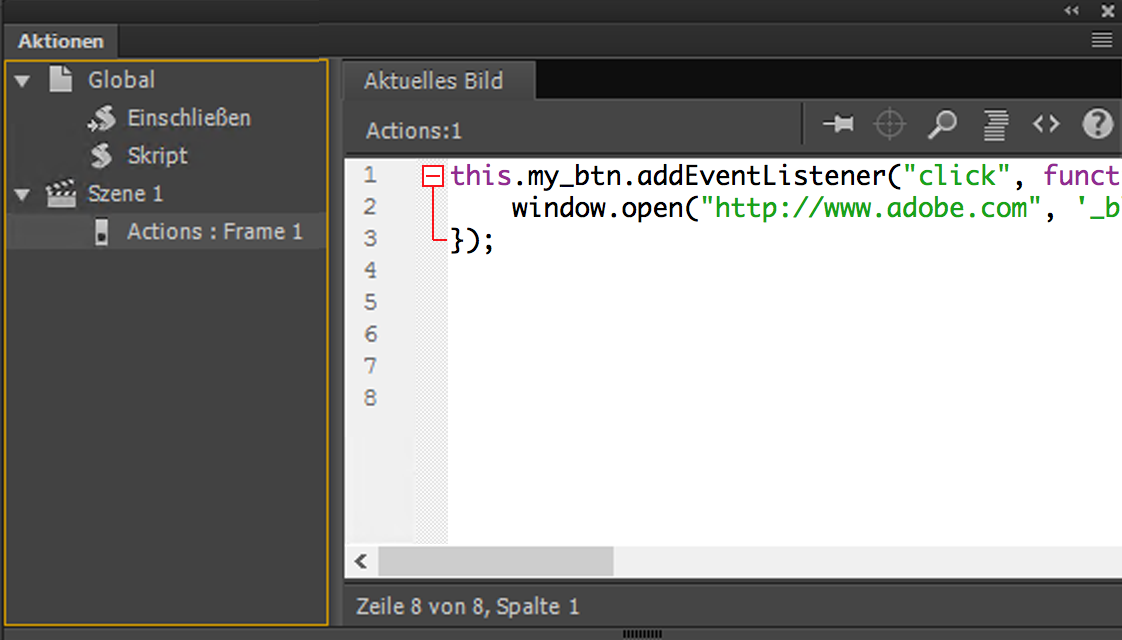Open Find with the magnifier icon

[x=942, y=124]
